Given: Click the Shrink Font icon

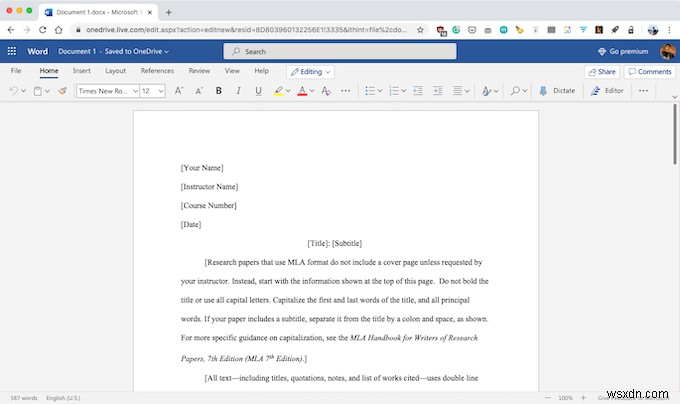Looking at the screenshot, I should pos(199,91).
